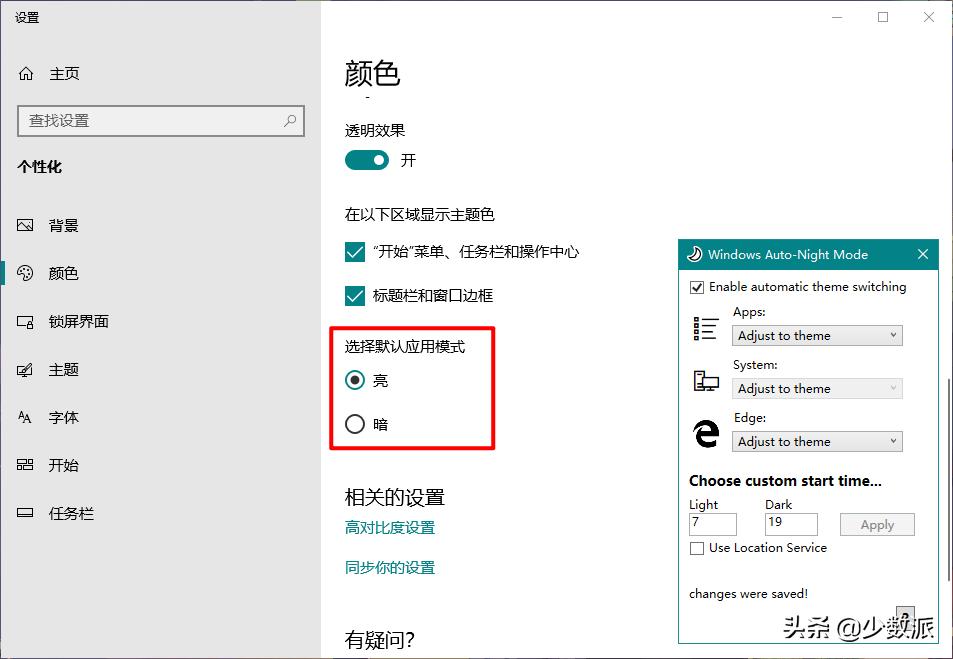Click the Edge browser icon in Auto-Night Mode
The width and height of the screenshot is (953, 659).
[705, 434]
